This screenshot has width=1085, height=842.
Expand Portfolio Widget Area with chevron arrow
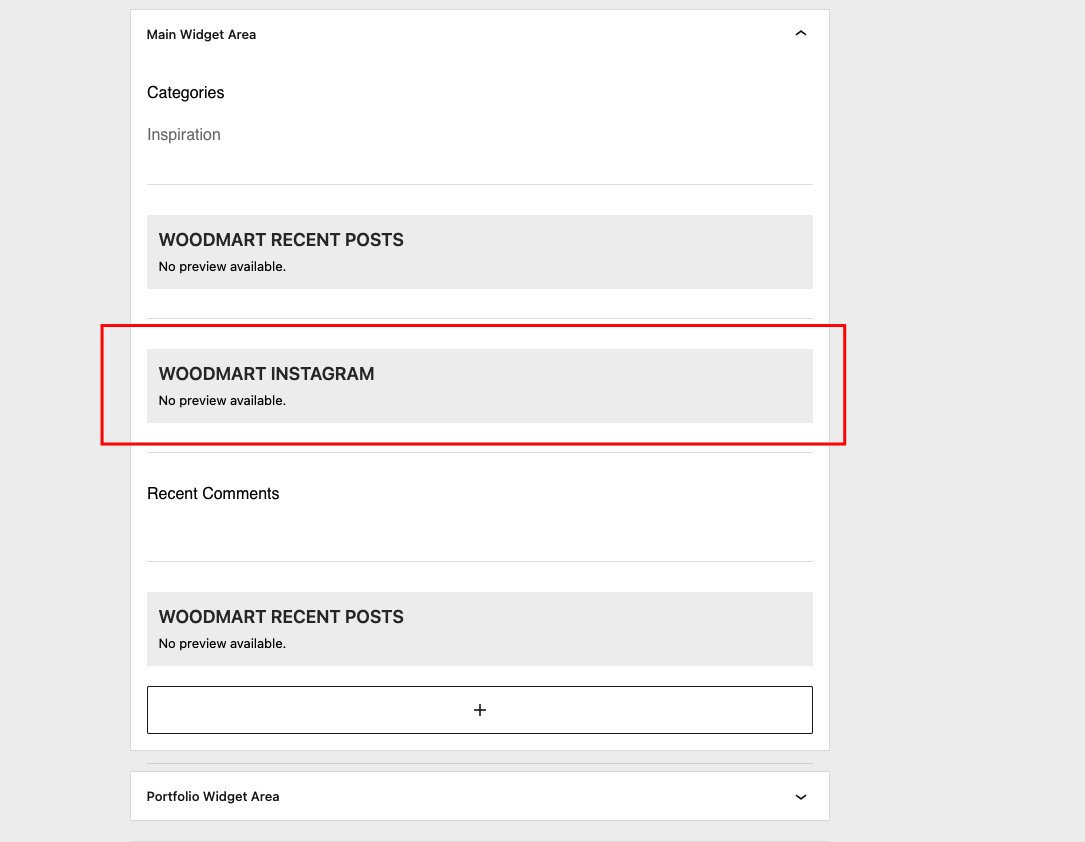[801, 797]
